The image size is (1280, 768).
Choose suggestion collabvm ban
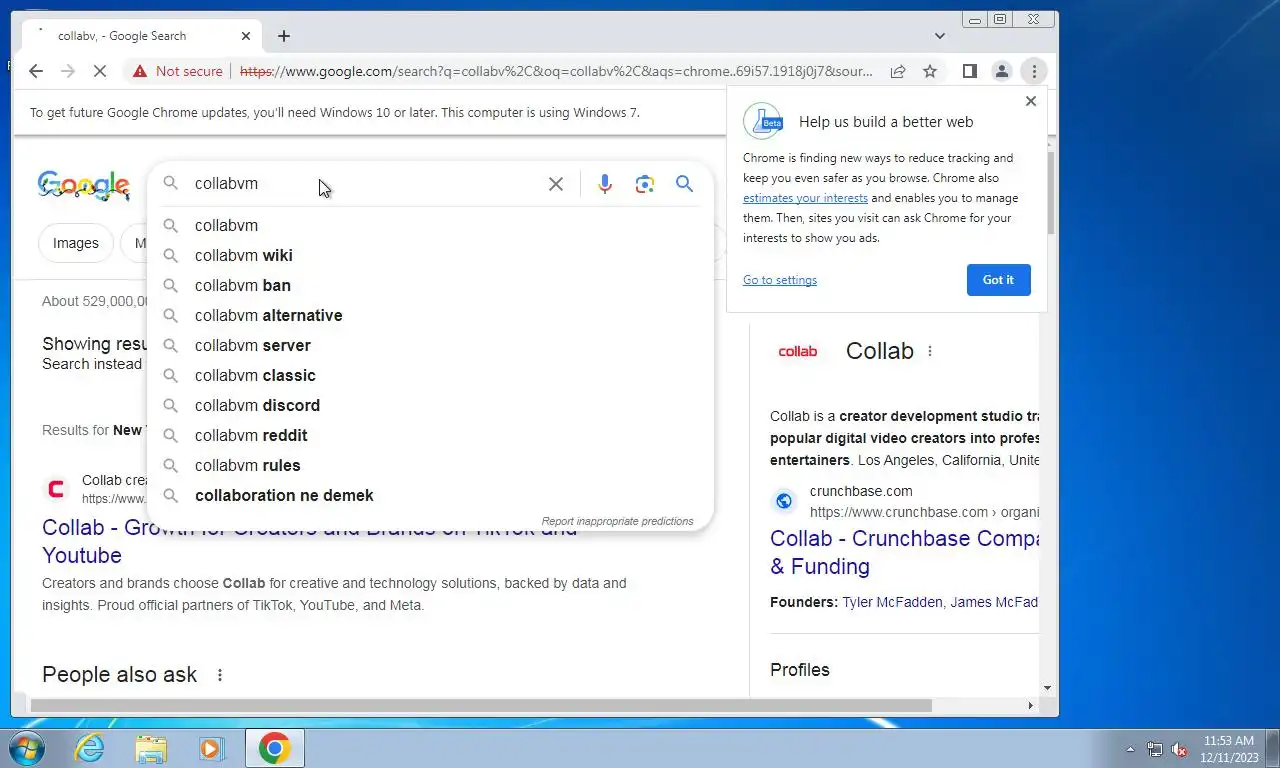[x=430, y=285]
